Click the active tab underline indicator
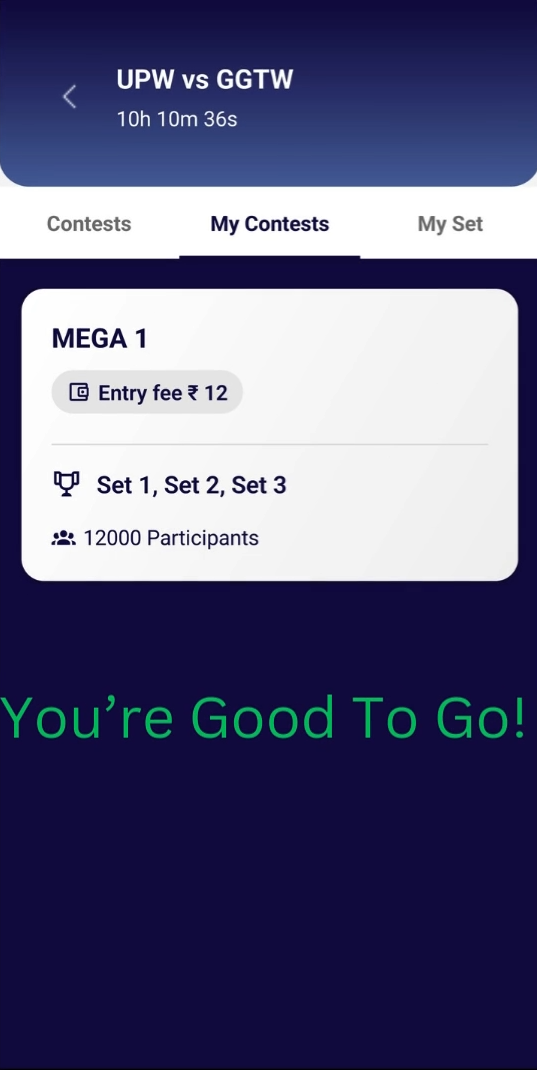The height and width of the screenshot is (1070, 537). (x=270, y=257)
